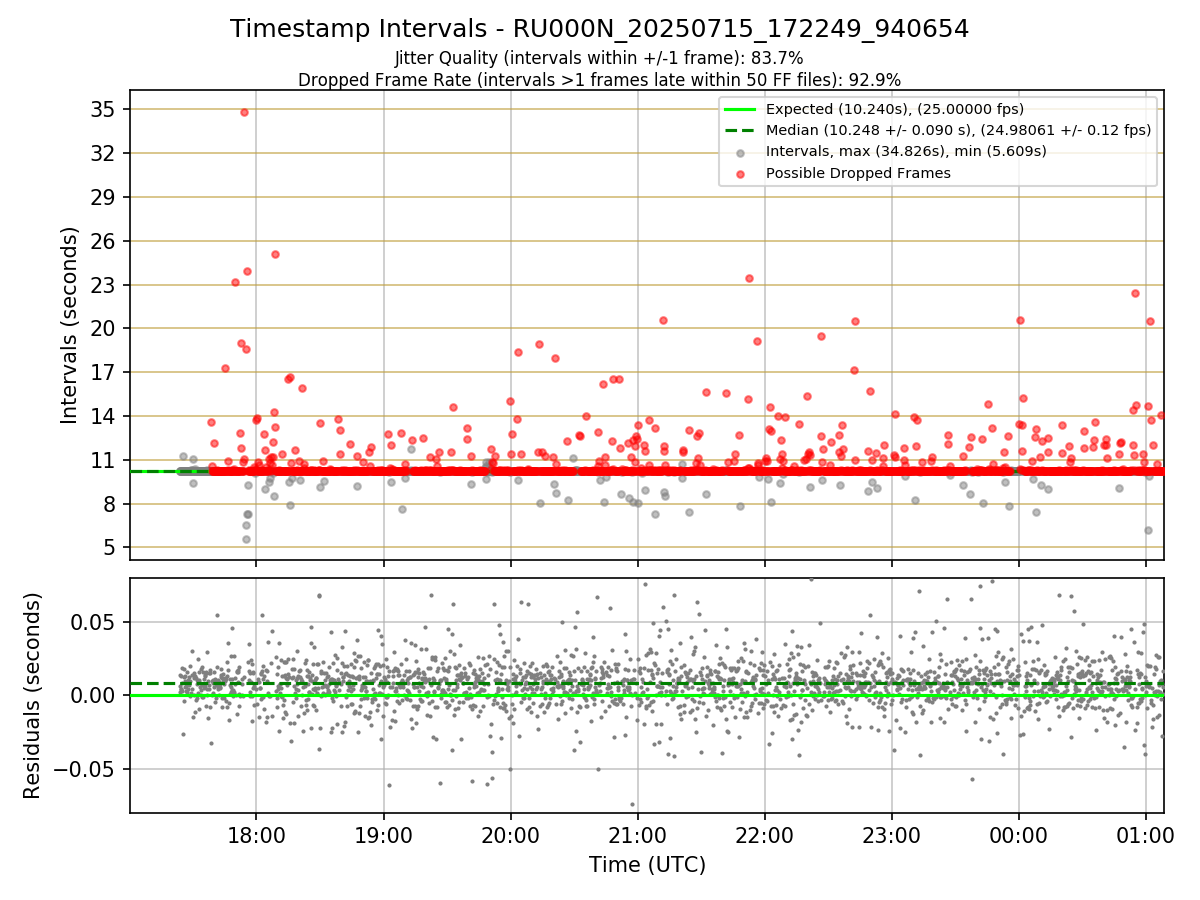Click the Intervals (seconds) axis label
This screenshot has height=900, width=1200.
(69, 325)
